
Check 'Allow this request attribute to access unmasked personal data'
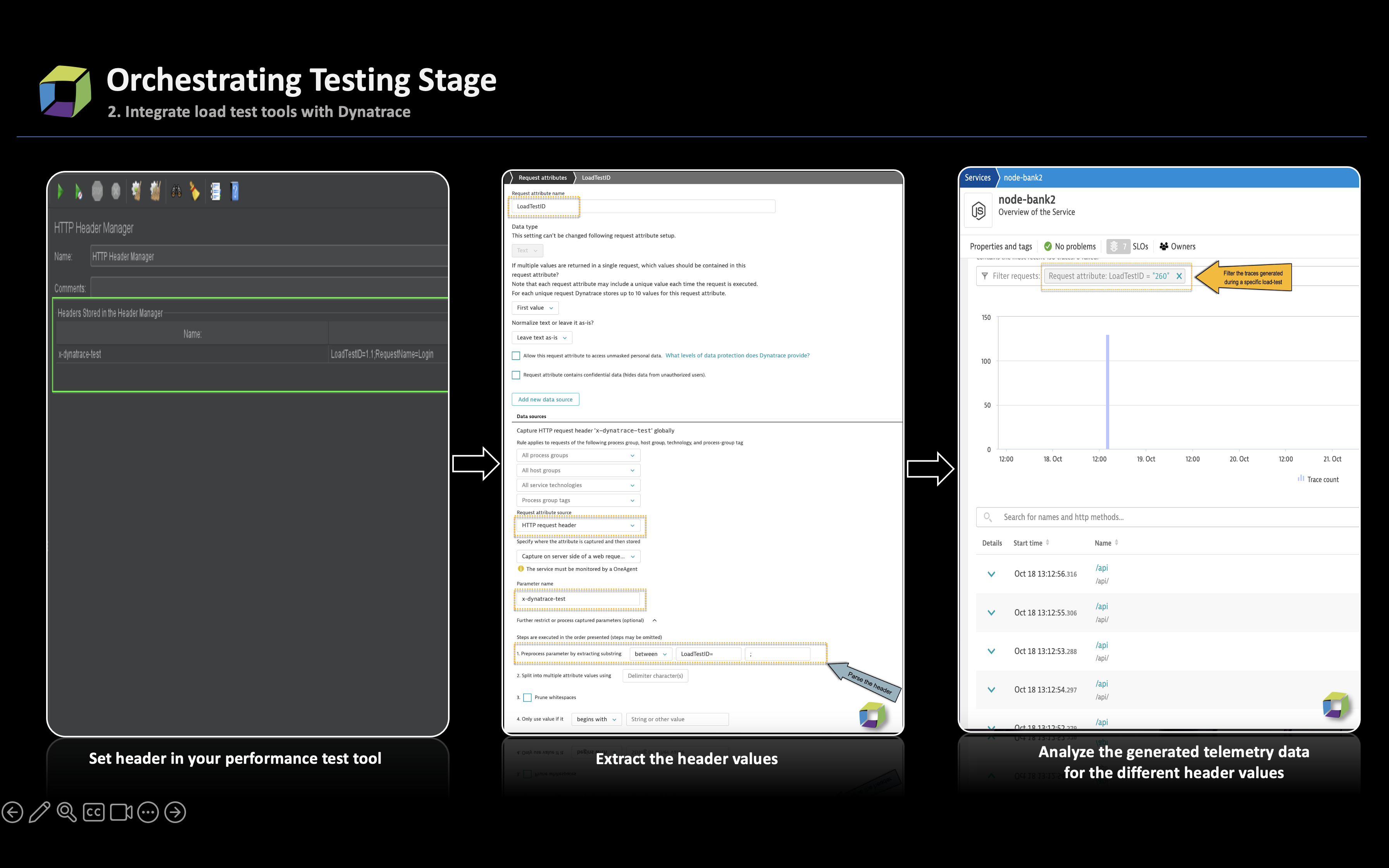pyautogui.click(x=517, y=355)
